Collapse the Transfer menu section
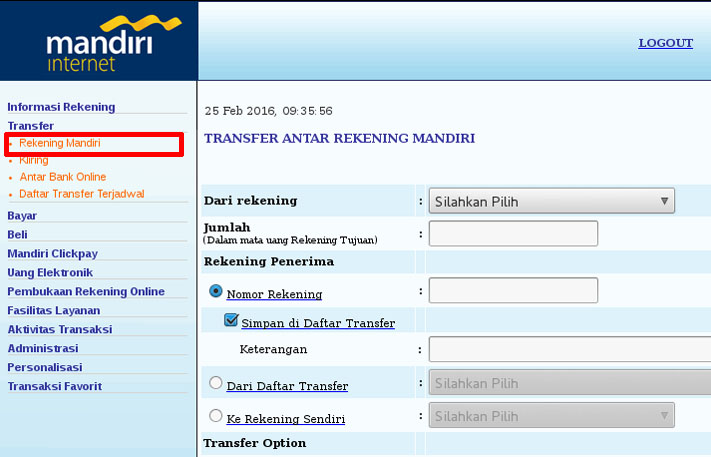711x457 pixels. [x=31, y=126]
